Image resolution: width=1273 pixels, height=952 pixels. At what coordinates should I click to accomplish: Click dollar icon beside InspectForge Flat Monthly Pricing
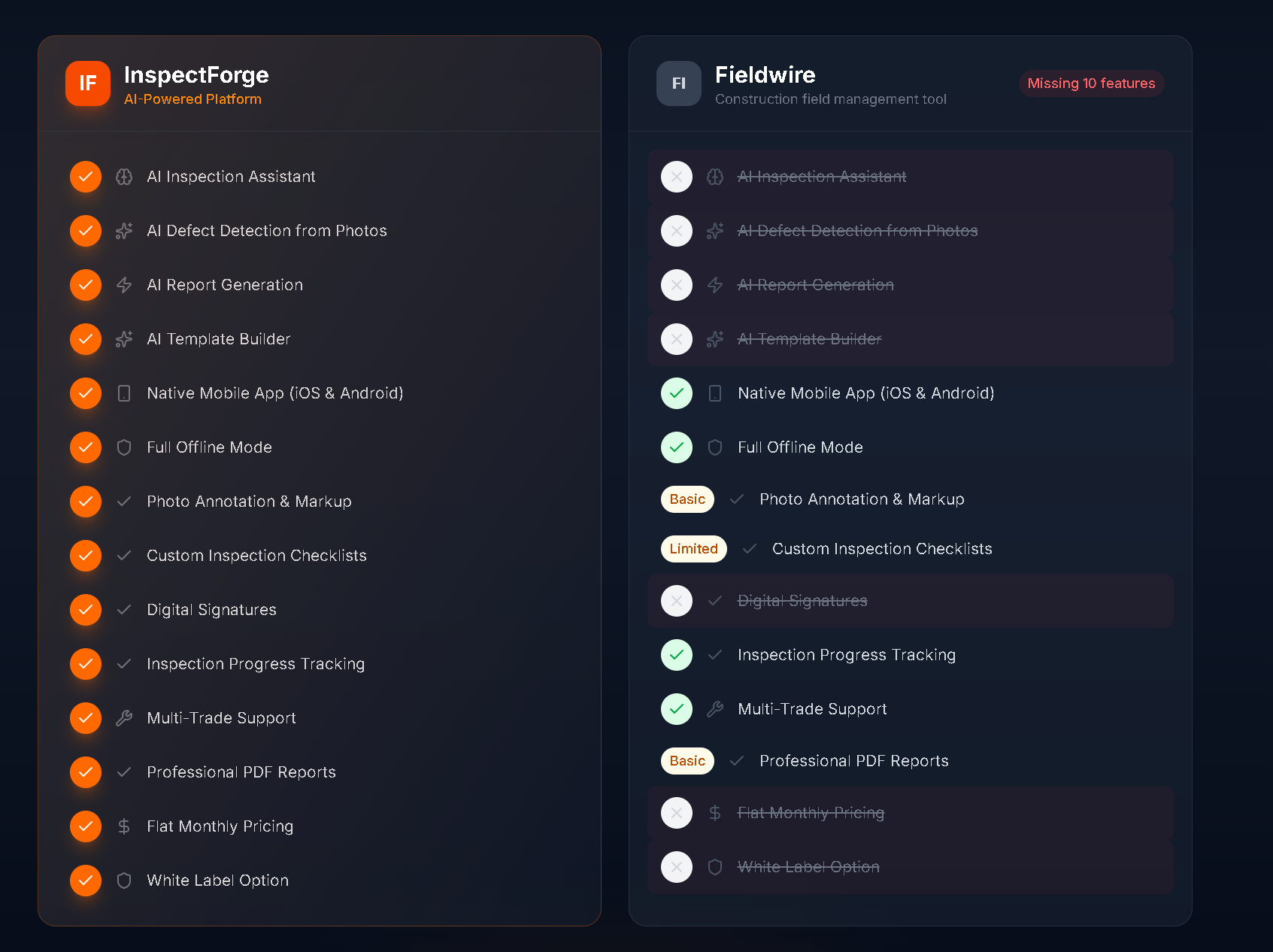click(124, 826)
